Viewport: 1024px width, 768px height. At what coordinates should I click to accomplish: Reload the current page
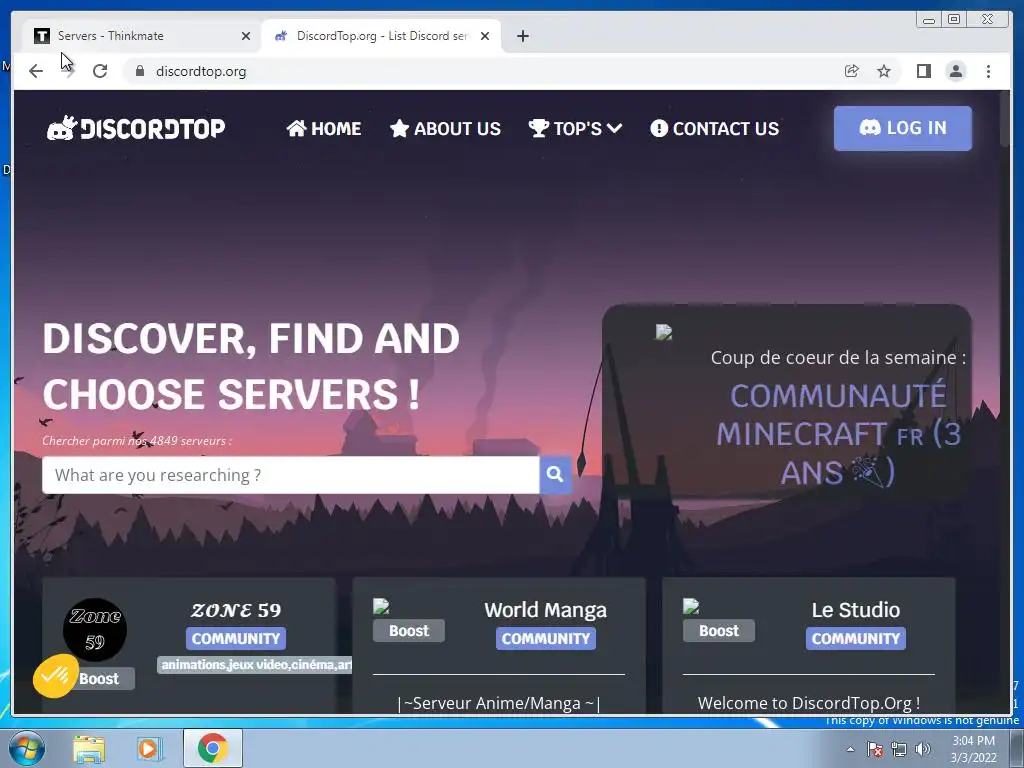pyautogui.click(x=100, y=71)
